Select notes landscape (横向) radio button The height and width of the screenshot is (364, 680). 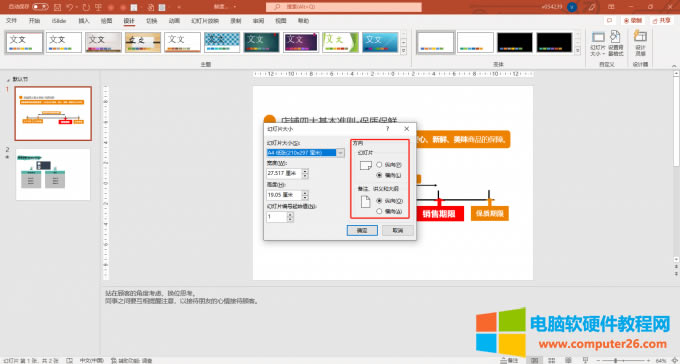click(x=379, y=211)
